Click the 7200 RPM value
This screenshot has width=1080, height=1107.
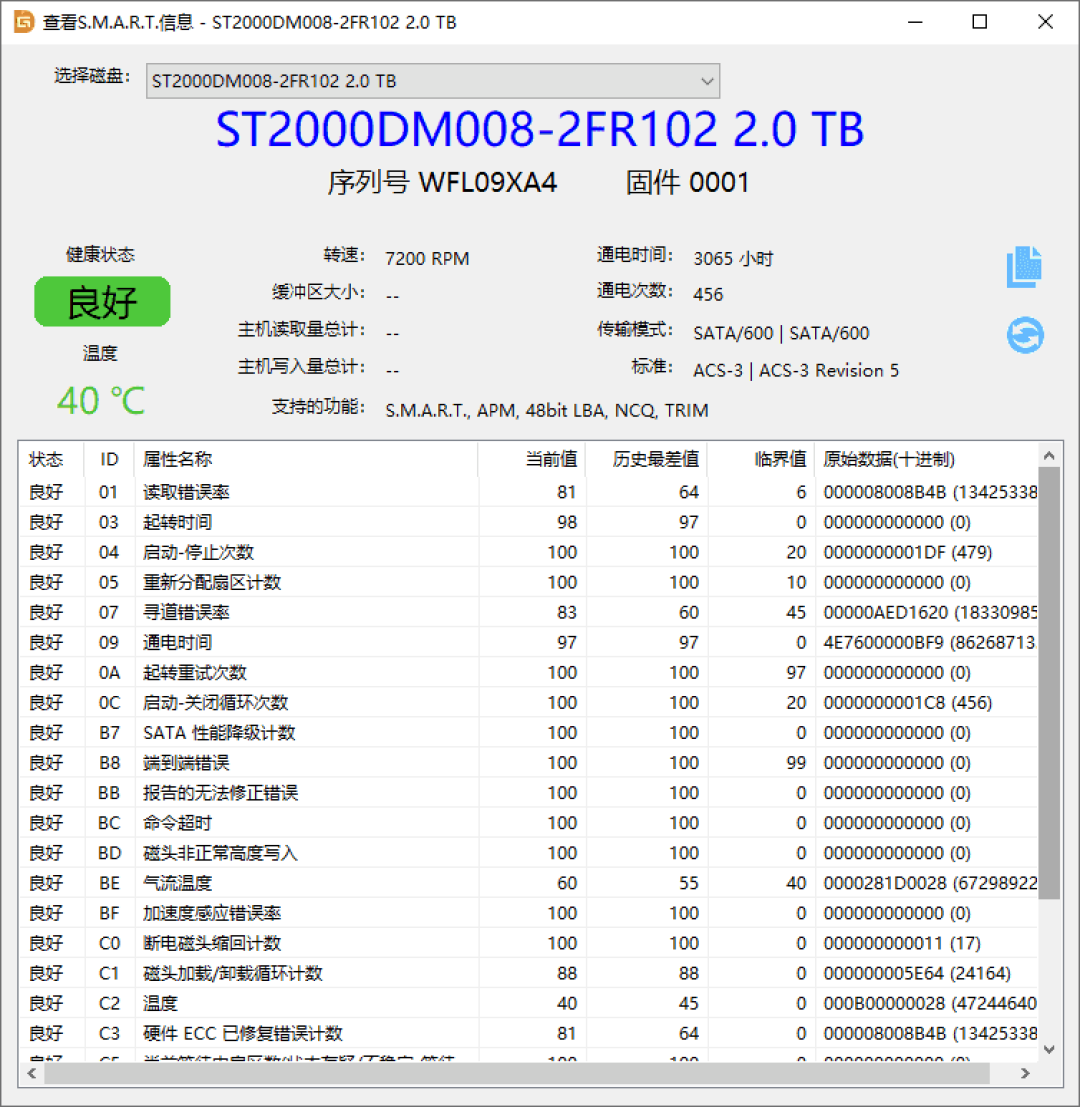coord(427,258)
